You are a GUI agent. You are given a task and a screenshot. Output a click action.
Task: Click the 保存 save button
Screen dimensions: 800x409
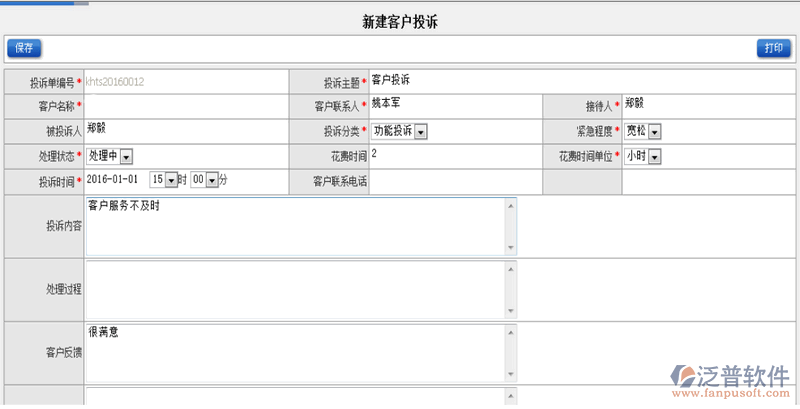click(x=24, y=48)
